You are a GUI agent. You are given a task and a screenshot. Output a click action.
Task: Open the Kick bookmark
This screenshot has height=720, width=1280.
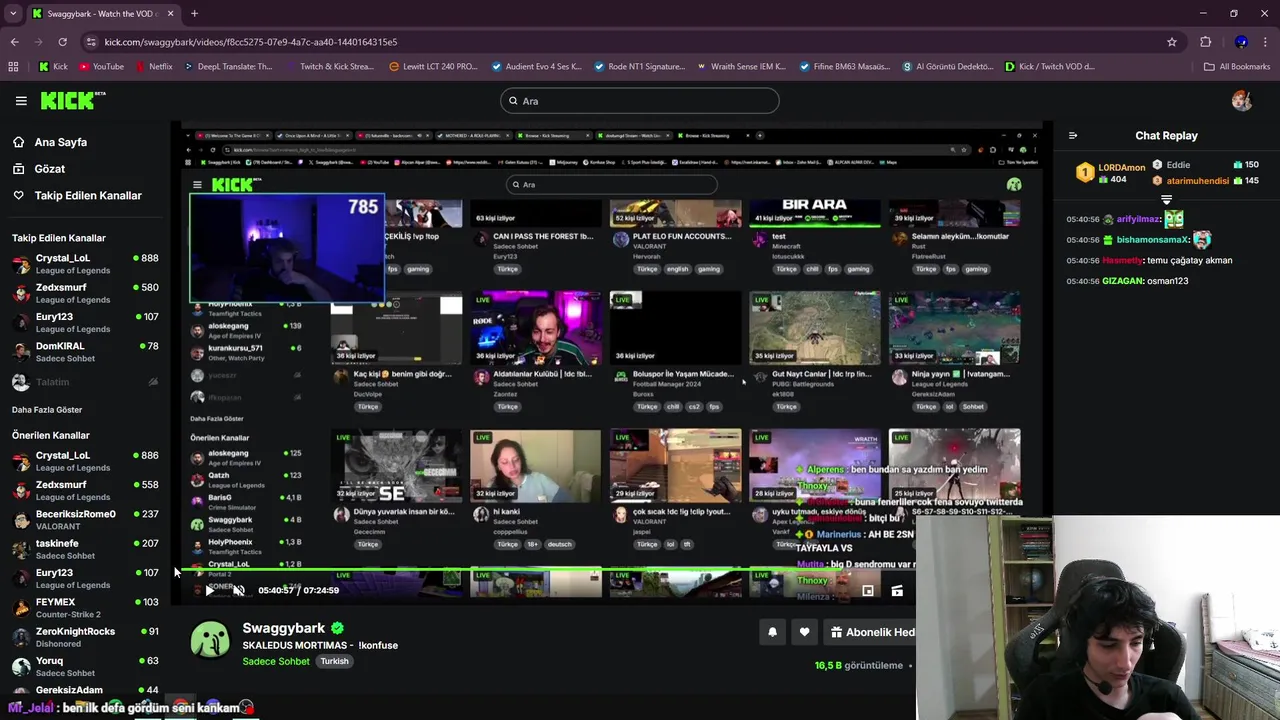click(x=54, y=67)
